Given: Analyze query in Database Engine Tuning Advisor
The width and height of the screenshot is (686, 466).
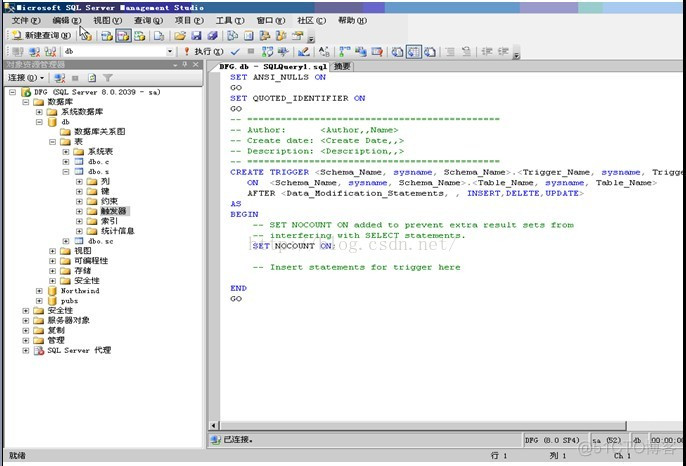Looking at the screenshot, I should click(283, 52).
